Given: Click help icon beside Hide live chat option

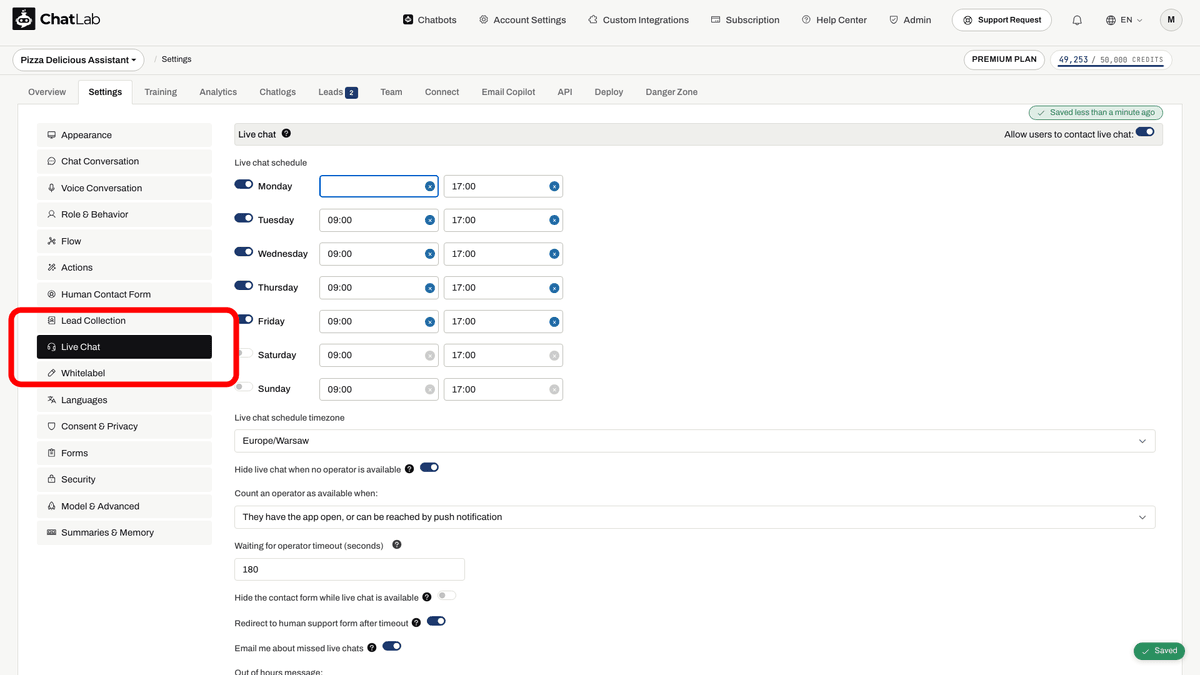Looking at the screenshot, I should point(410,469).
